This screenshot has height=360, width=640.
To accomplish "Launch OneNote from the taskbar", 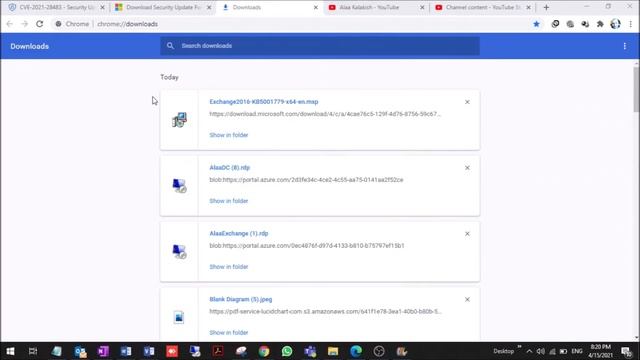I will 103,351.
